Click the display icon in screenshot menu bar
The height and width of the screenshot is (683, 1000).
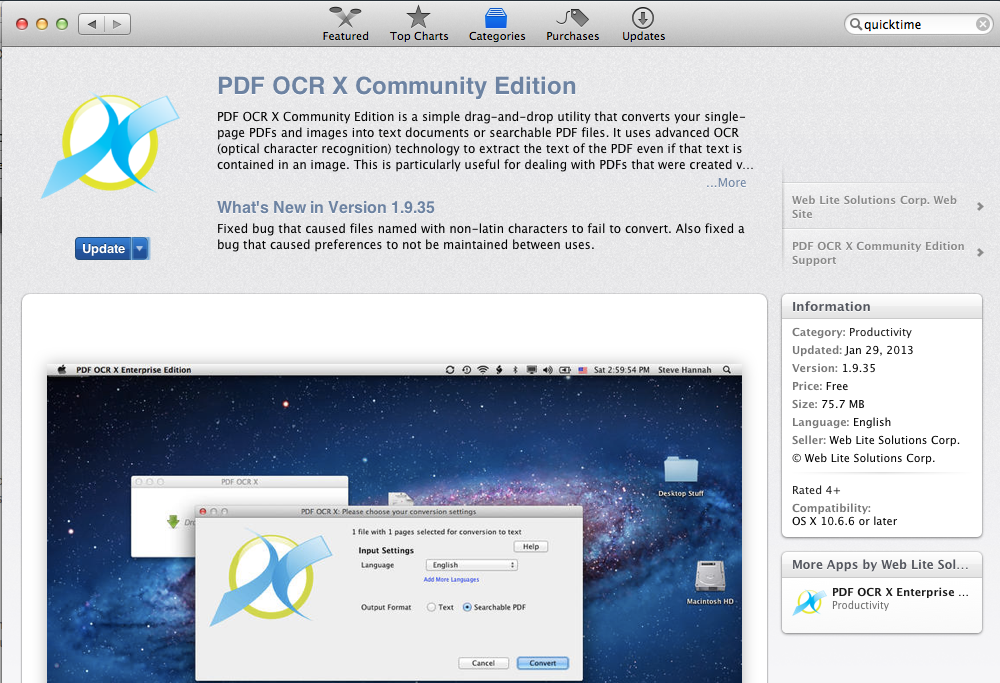[x=531, y=370]
